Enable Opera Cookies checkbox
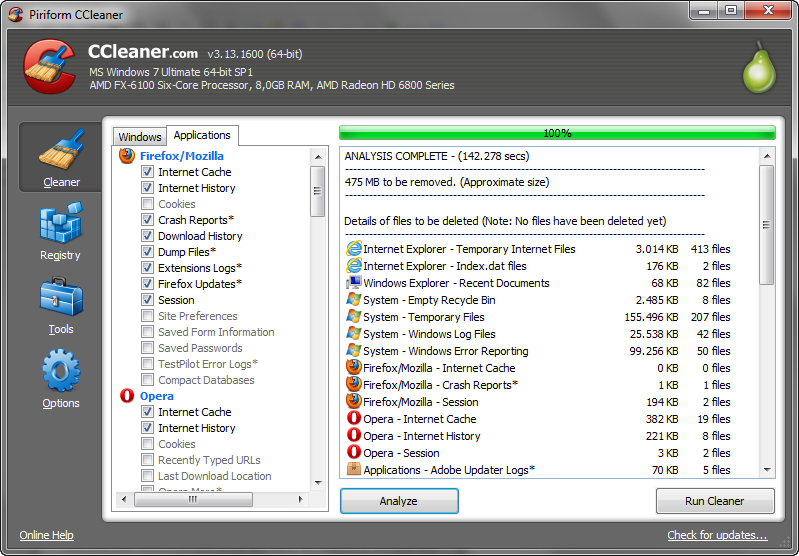Screen dimensions: 799x556 coord(147,444)
